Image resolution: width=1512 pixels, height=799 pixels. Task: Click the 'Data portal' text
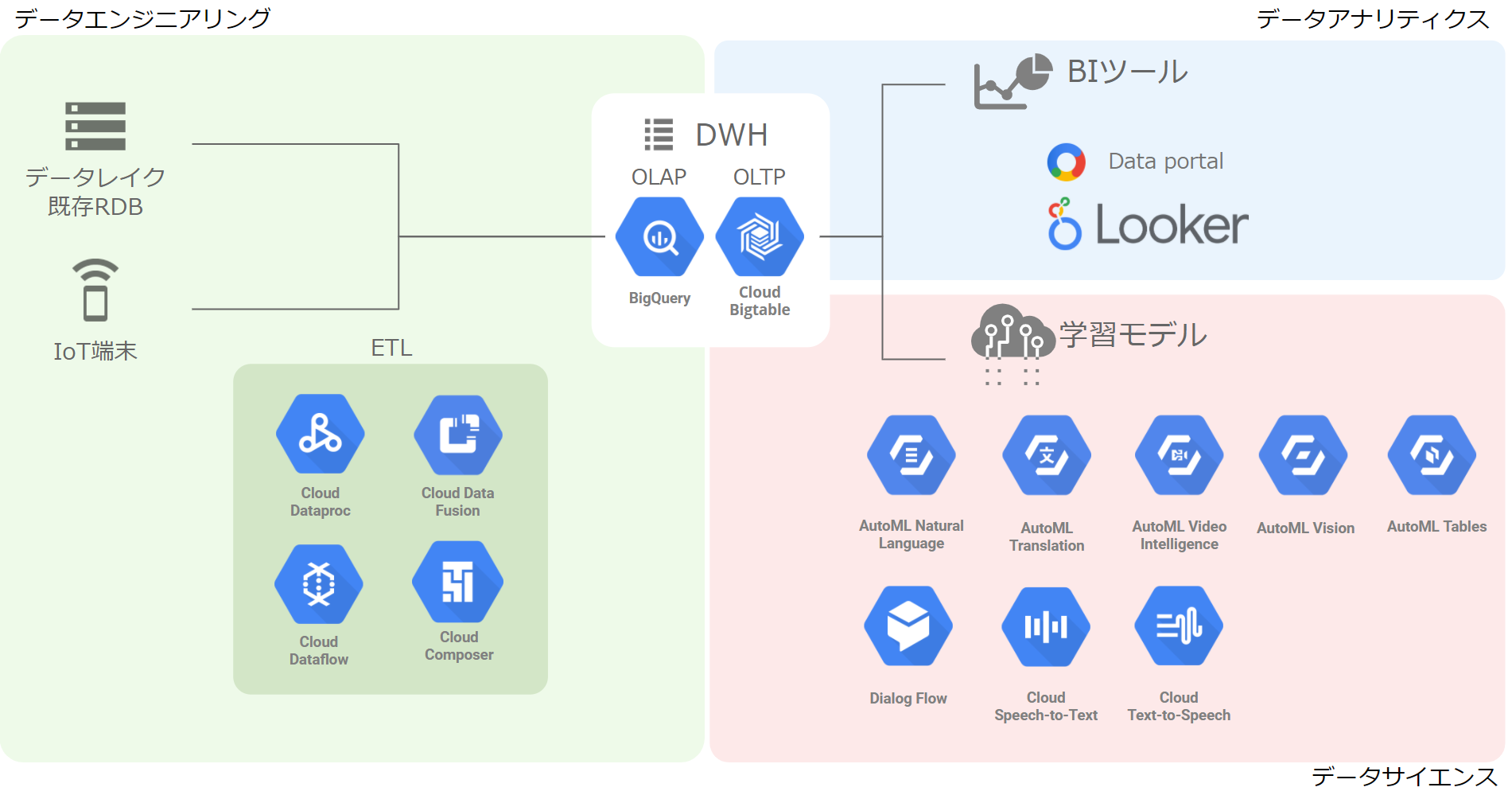click(x=1166, y=162)
